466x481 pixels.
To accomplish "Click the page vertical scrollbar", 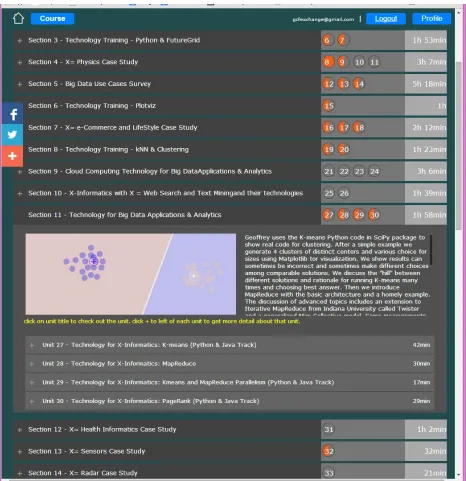I will point(459,145).
